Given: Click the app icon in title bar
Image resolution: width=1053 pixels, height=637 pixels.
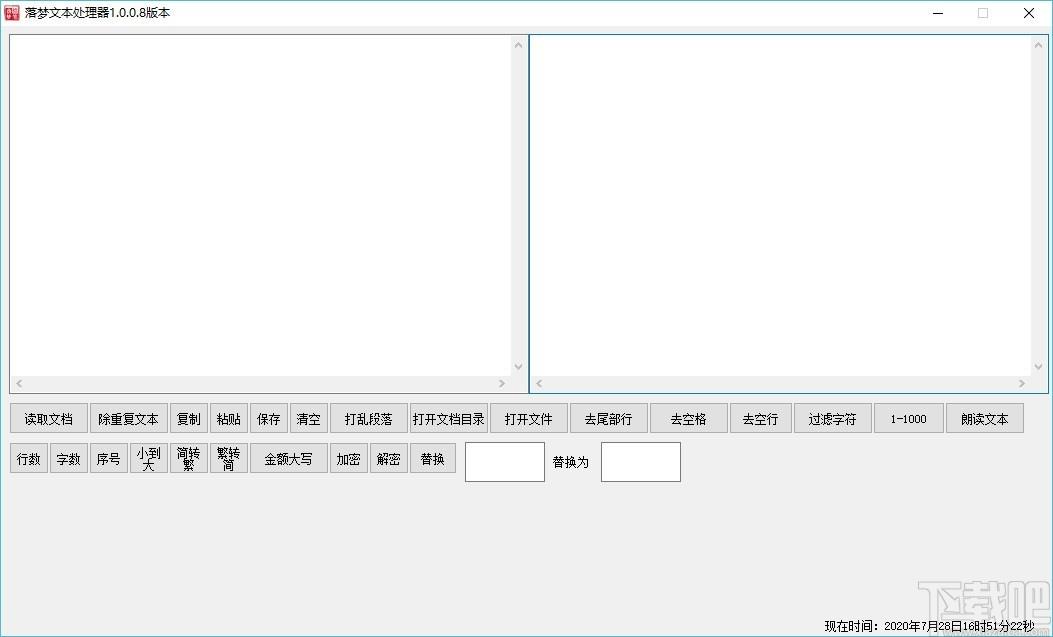Looking at the screenshot, I should [12, 13].
